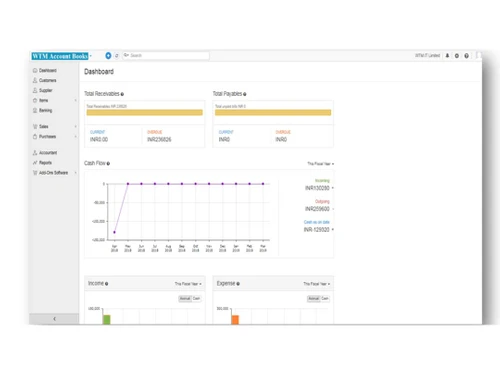Click Cash Flow info icon

tap(108, 164)
